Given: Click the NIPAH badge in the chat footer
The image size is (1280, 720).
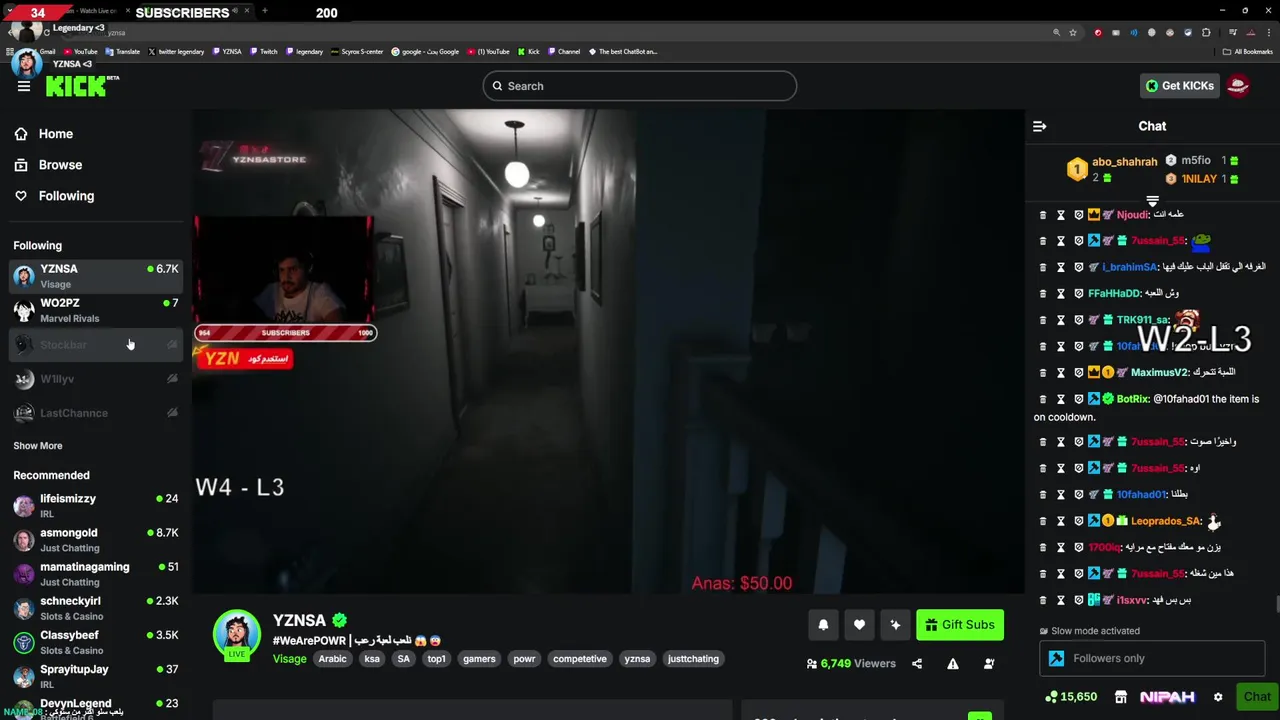Looking at the screenshot, I should click(x=1167, y=697).
